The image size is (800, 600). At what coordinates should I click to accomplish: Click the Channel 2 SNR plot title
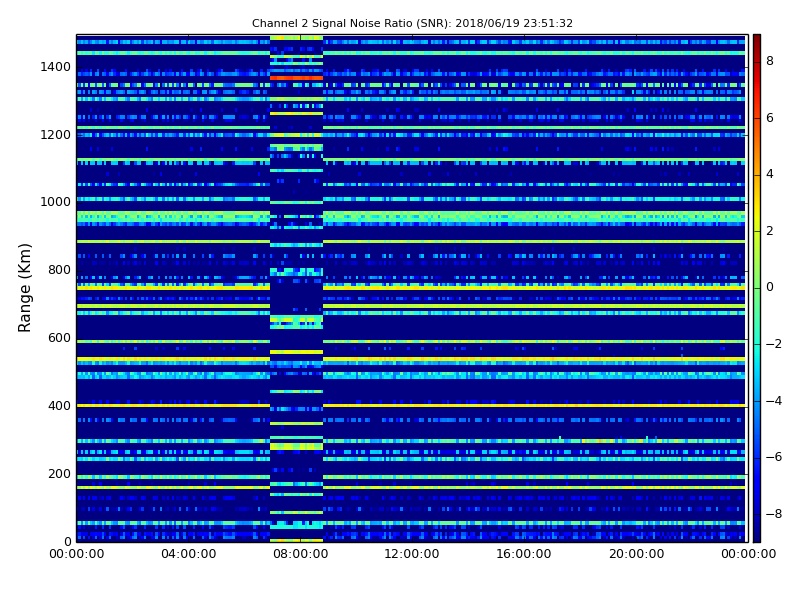(x=412, y=23)
